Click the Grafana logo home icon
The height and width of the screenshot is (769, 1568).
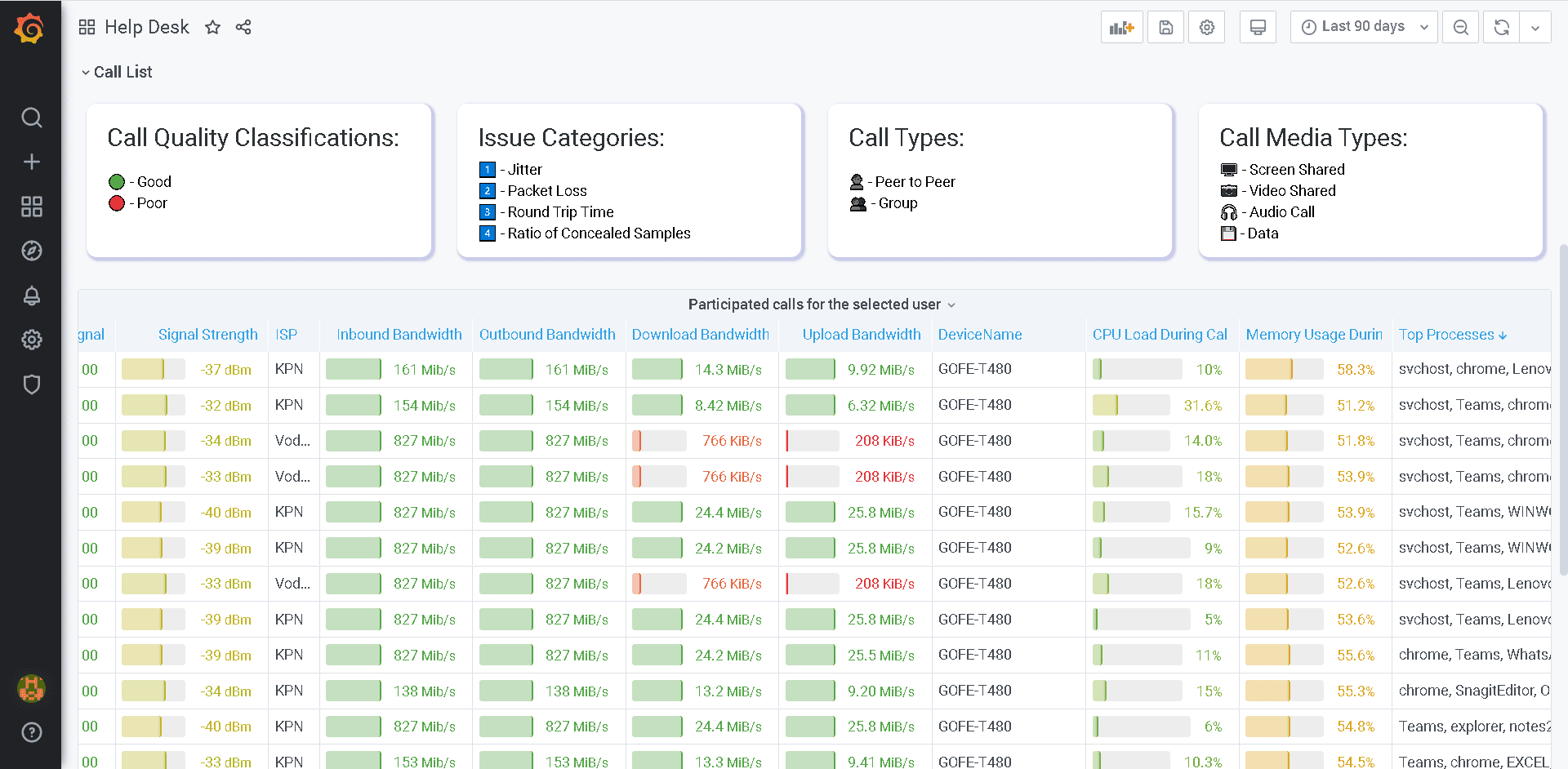tap(30, 29)
